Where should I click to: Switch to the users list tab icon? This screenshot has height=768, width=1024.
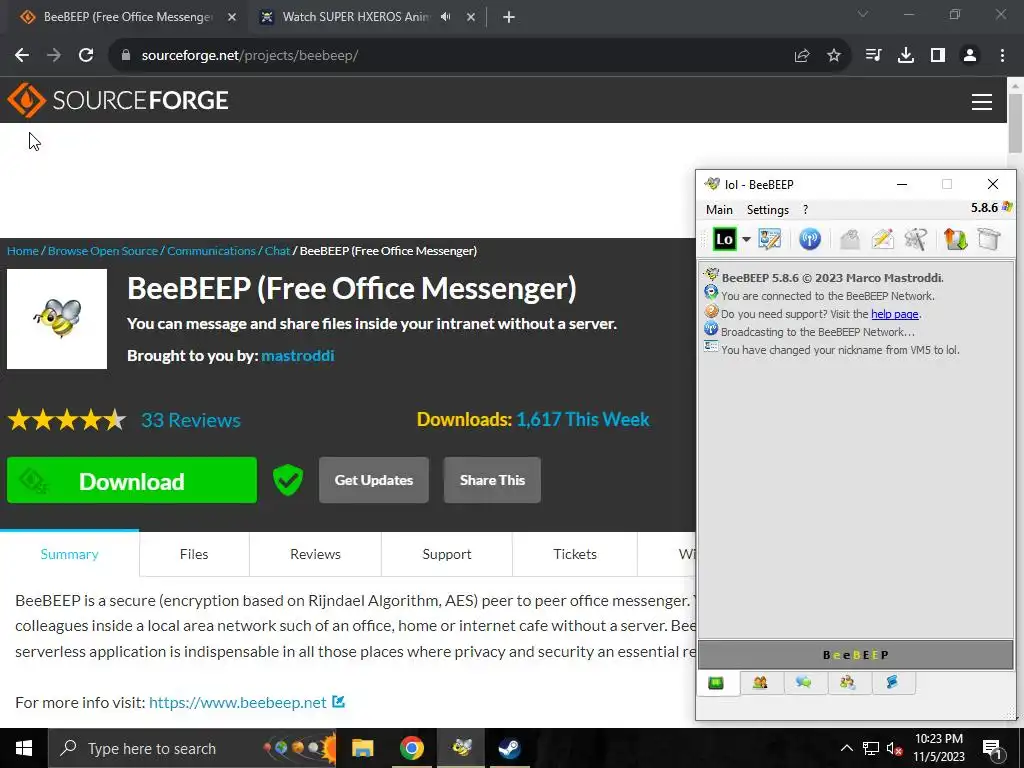tap(760, 682)
